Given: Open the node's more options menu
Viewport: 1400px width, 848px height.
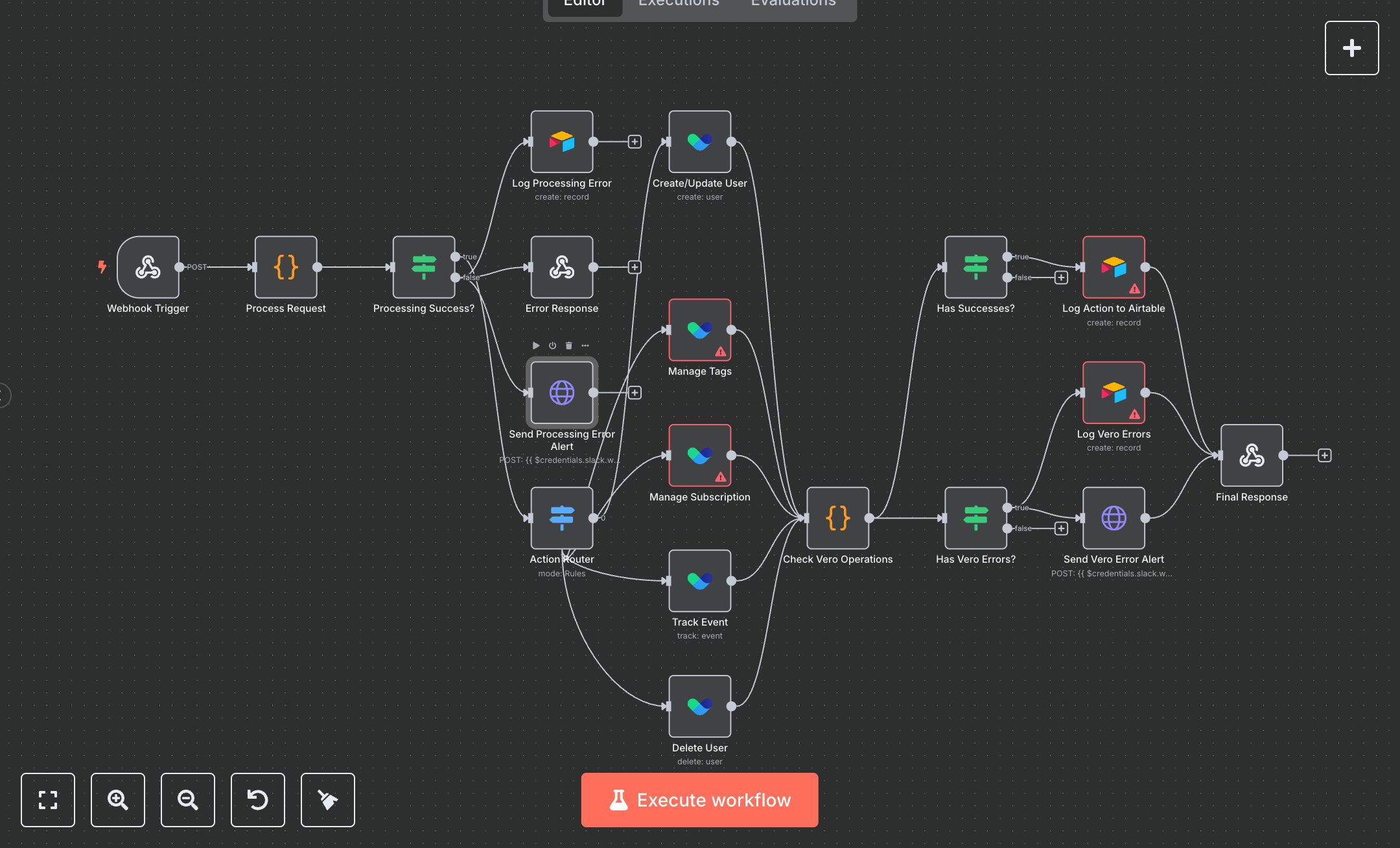Looking at the screenshot, I should 584,346.
